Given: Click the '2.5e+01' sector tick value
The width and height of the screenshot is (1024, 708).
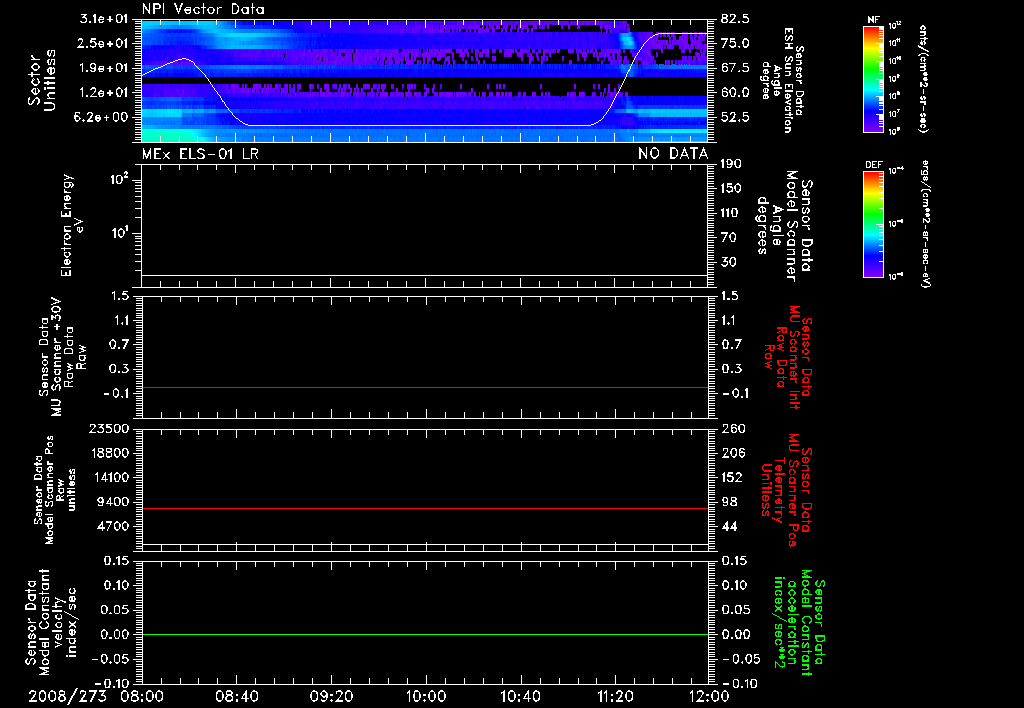Looking at the screenshot, I should coord(104,43).
